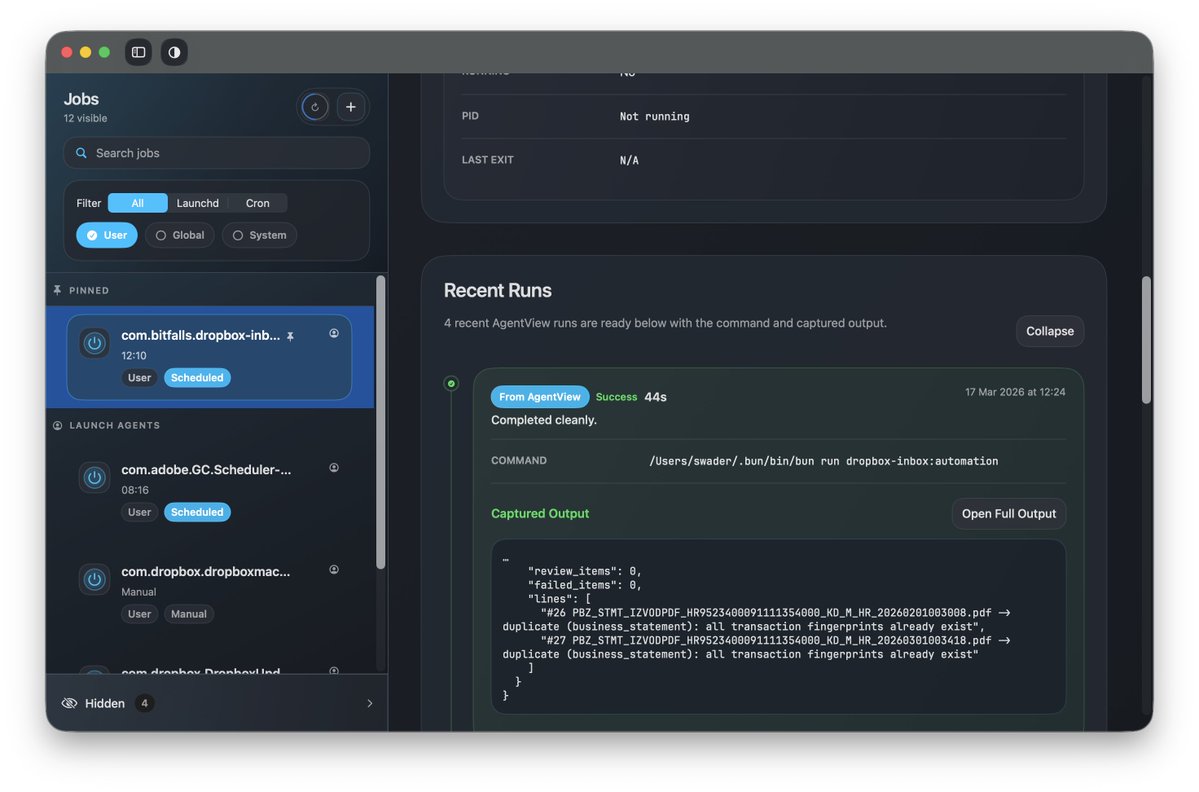1199x792 pixels.
Task: Add a new job with plus button
Action: click(x=351, y=107)
